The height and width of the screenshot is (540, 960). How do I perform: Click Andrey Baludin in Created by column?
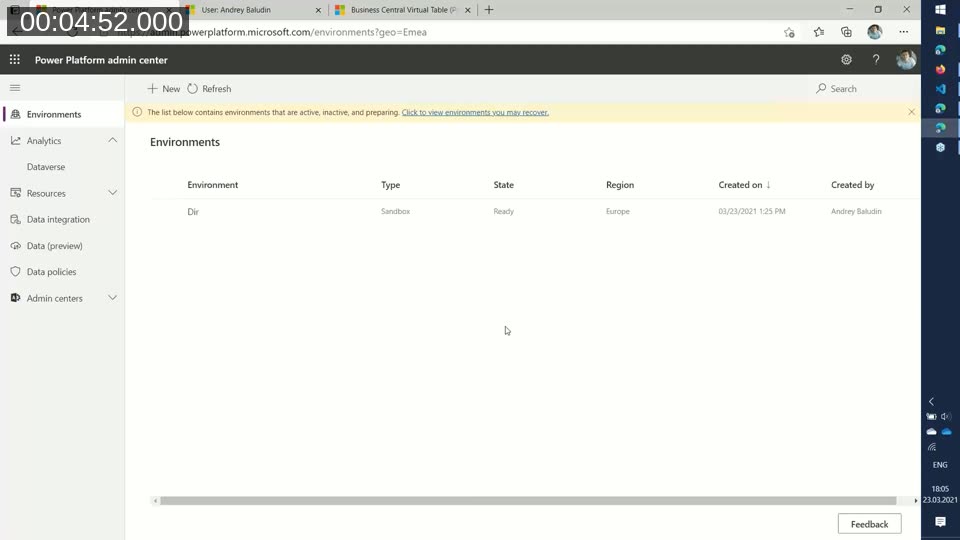click(x=856, y=211)
